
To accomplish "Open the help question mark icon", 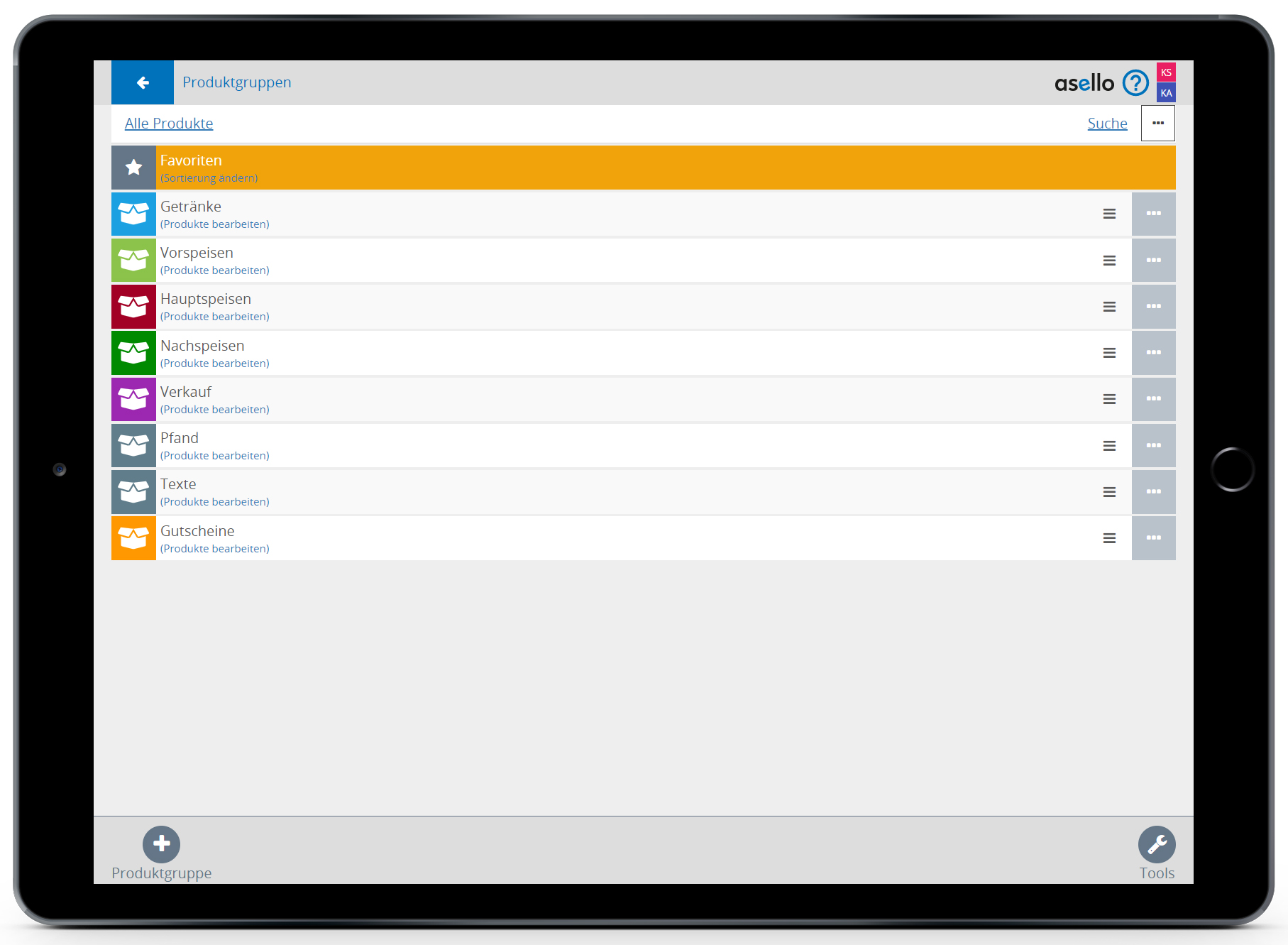I will point(1135,83).
